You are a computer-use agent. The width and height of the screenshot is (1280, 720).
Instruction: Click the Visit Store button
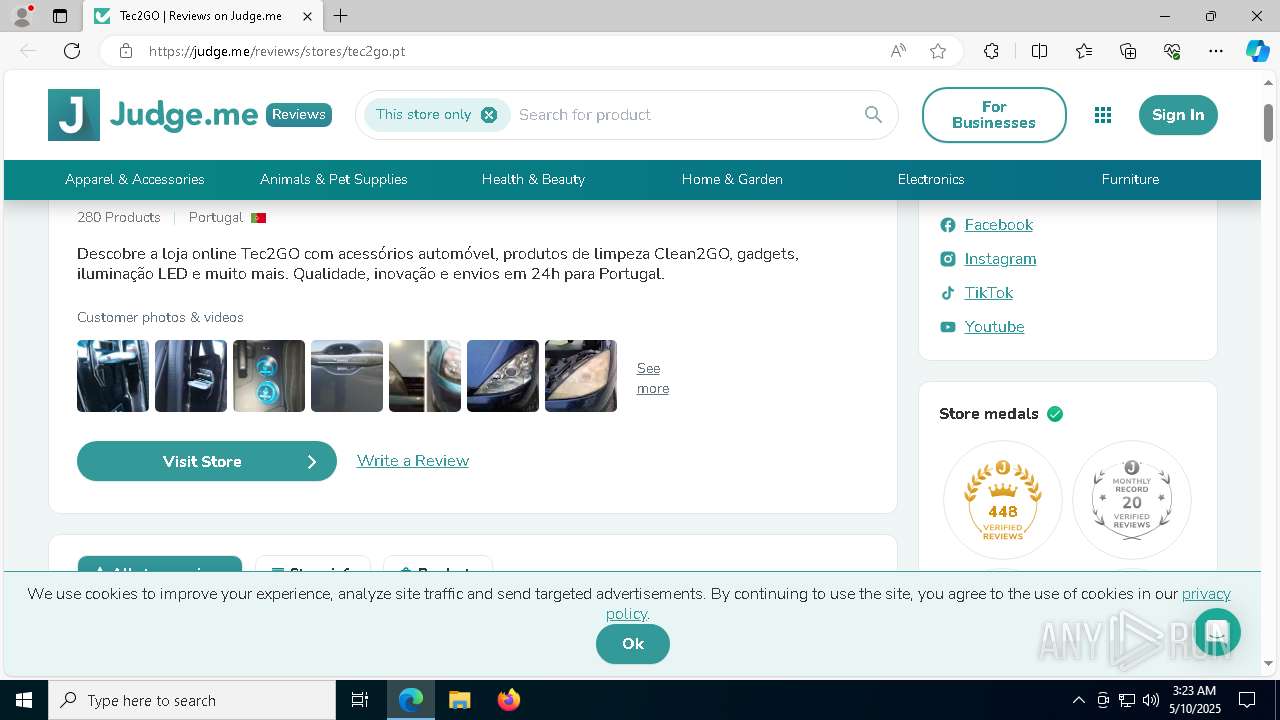tap(207, 461)
